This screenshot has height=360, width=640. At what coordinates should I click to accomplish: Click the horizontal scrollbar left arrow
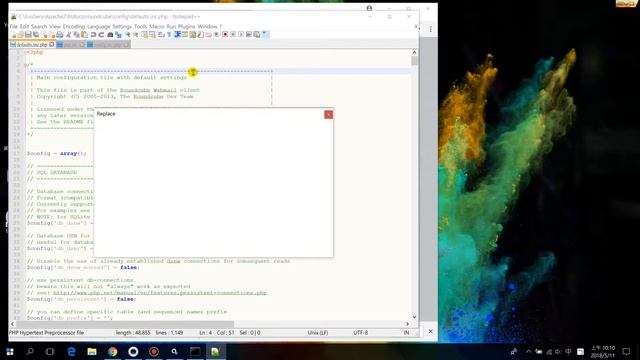click(x=12, y=324)
